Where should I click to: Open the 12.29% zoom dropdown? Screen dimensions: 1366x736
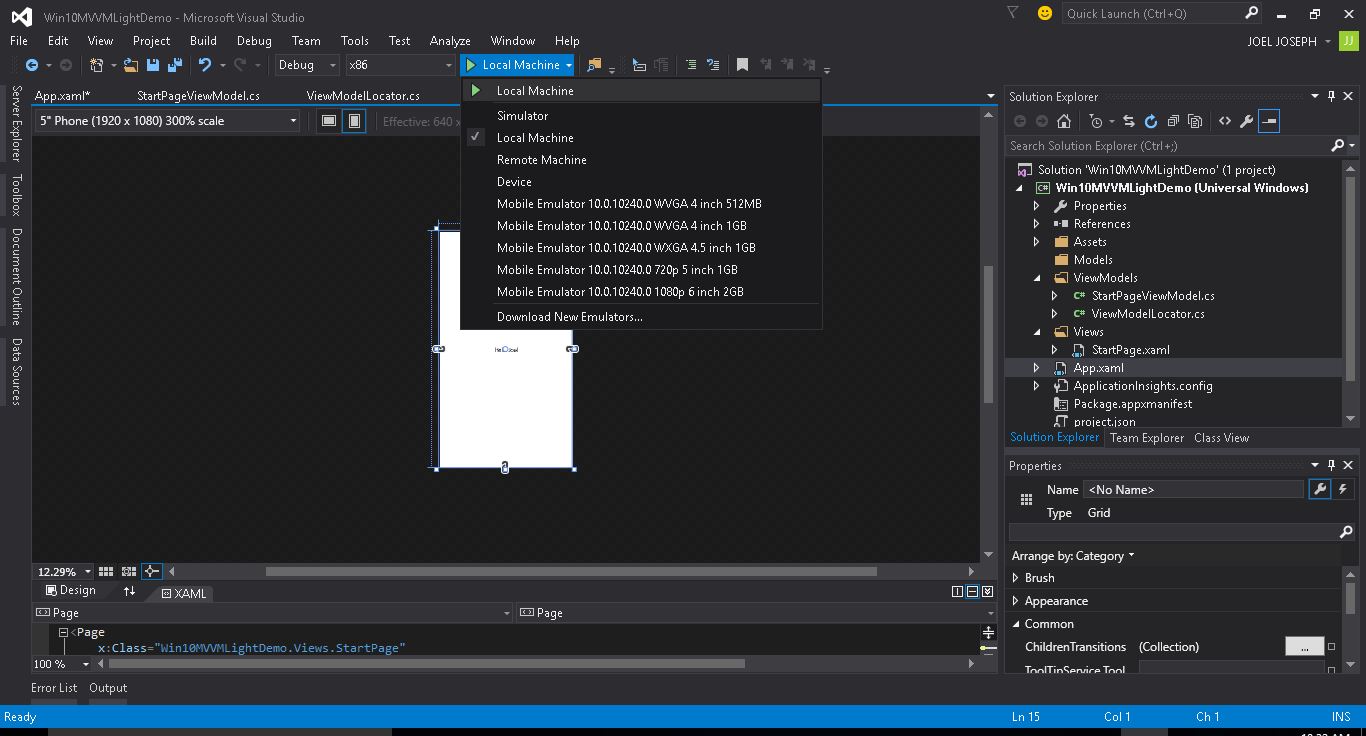pos(88,572)
